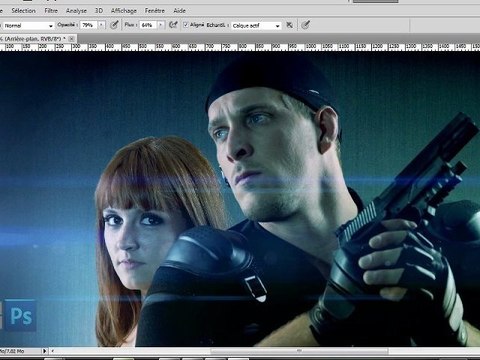Open the Aide menu
Screen dimensions: 480x360
pyautogui.click(x=179, y=11)
